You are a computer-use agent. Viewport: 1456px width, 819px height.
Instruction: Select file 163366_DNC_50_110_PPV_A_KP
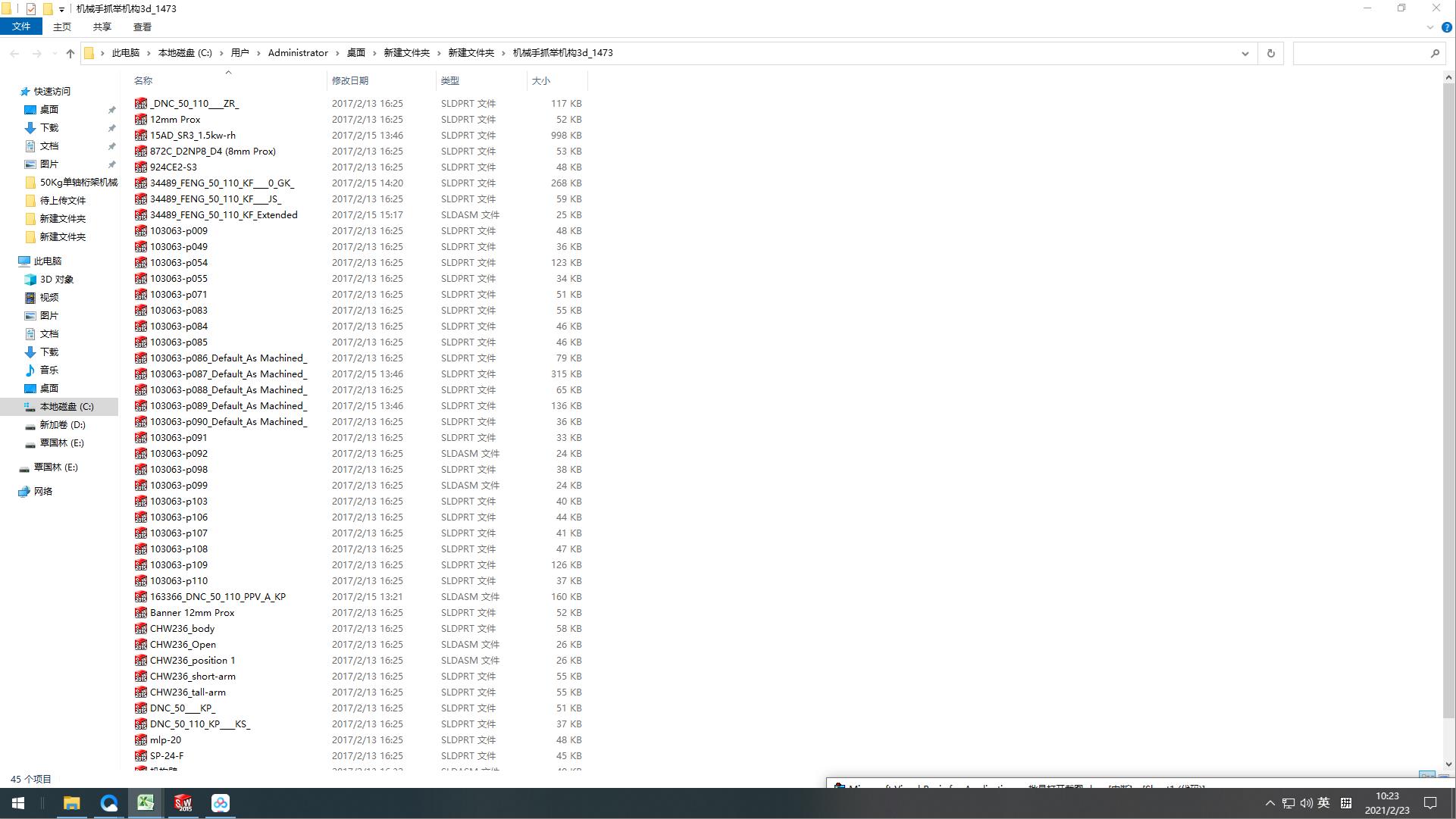point(218,597)
